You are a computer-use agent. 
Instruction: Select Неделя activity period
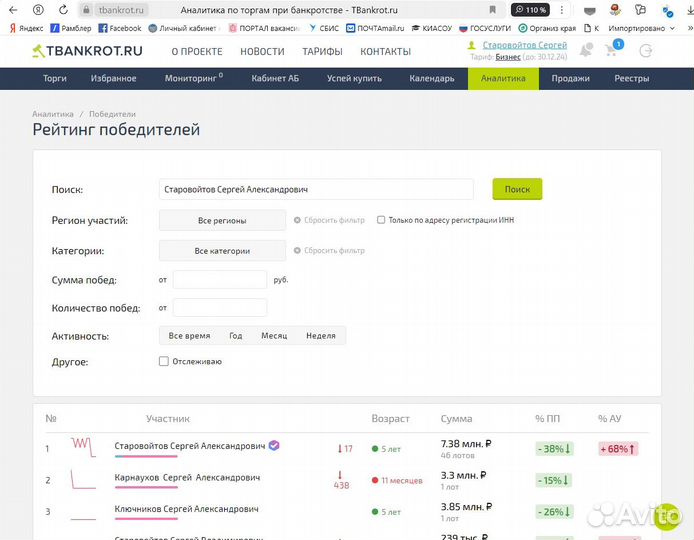(x=321, y=336)
